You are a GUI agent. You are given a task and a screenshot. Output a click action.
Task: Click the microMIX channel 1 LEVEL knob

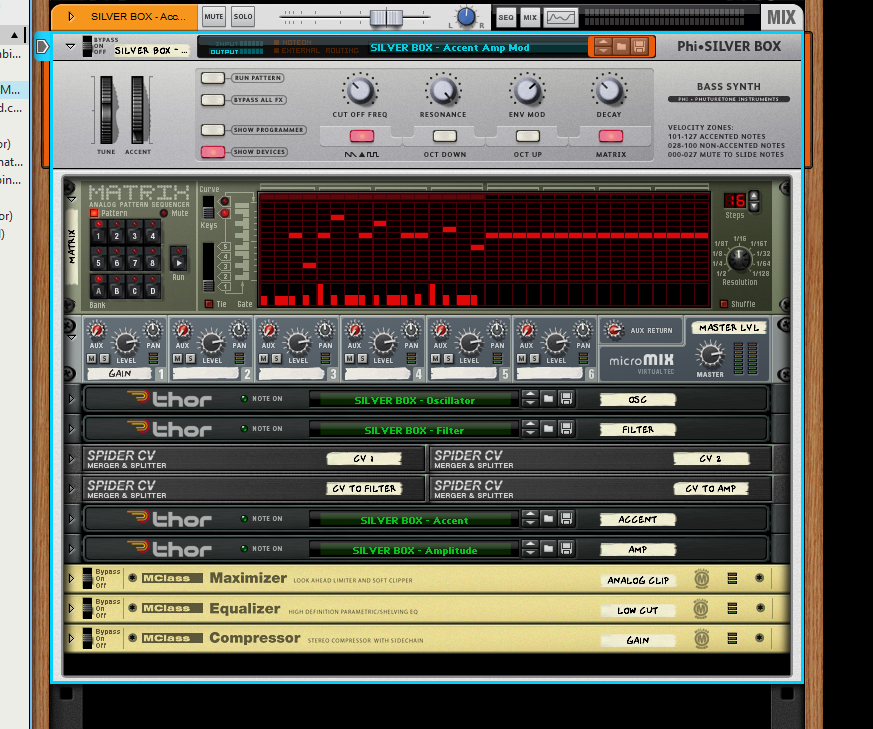[126, 342]
